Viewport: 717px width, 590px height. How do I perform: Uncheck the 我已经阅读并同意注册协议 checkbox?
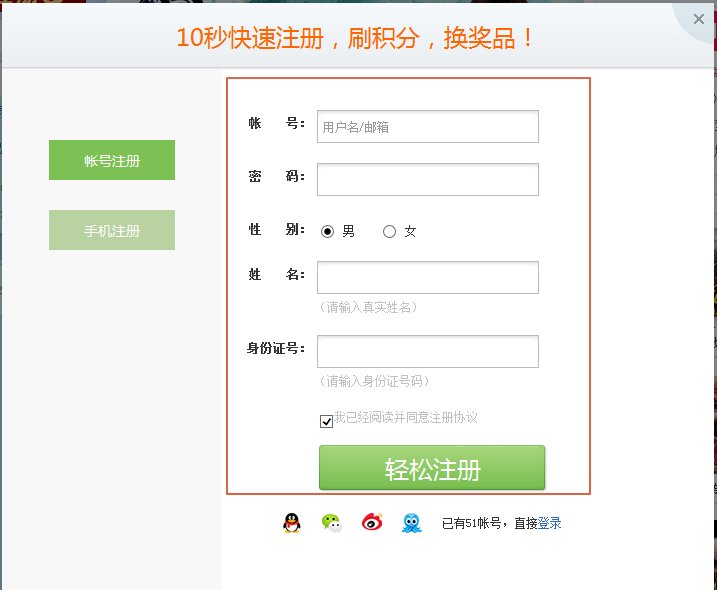[326, 421]
